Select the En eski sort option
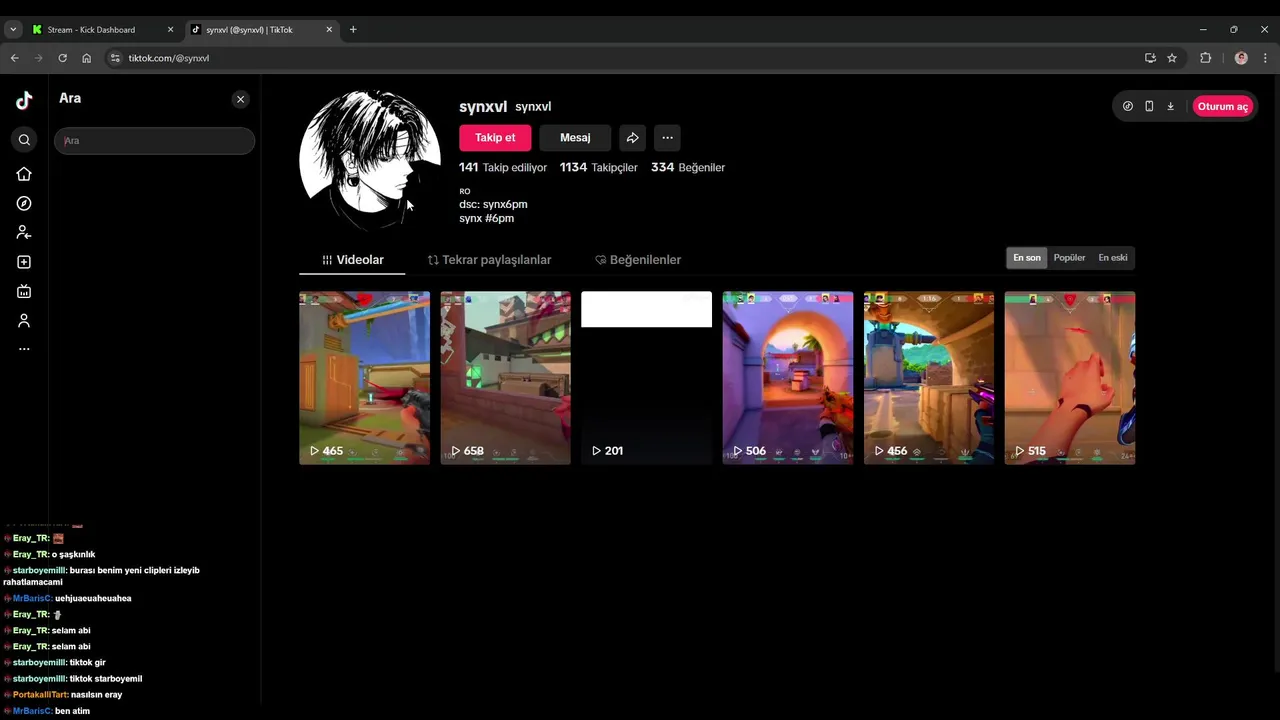Image resolution: width=1280 pixels, height=720 pixels. [x=1113, y=258]
